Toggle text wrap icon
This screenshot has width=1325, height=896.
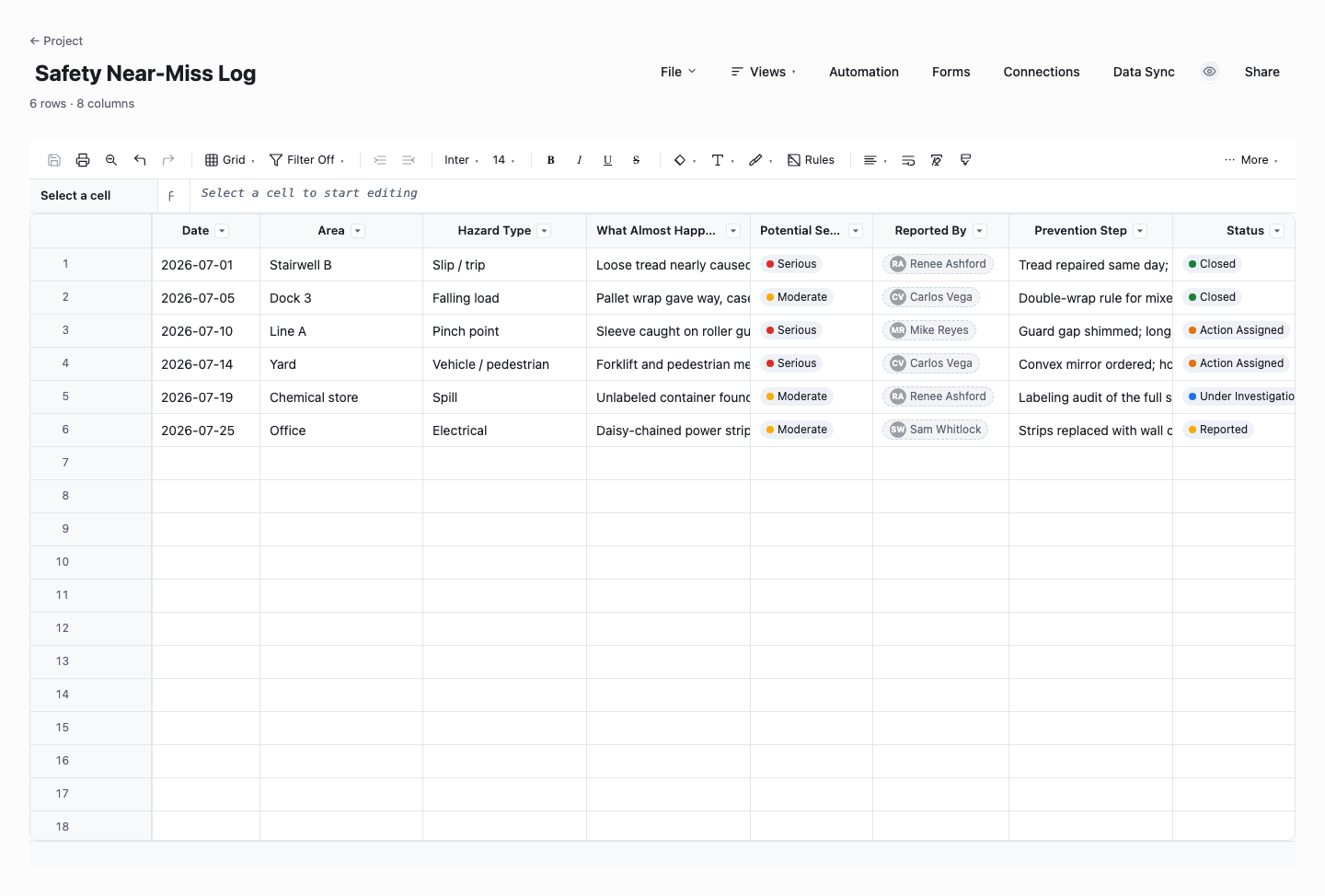(908, 160)
